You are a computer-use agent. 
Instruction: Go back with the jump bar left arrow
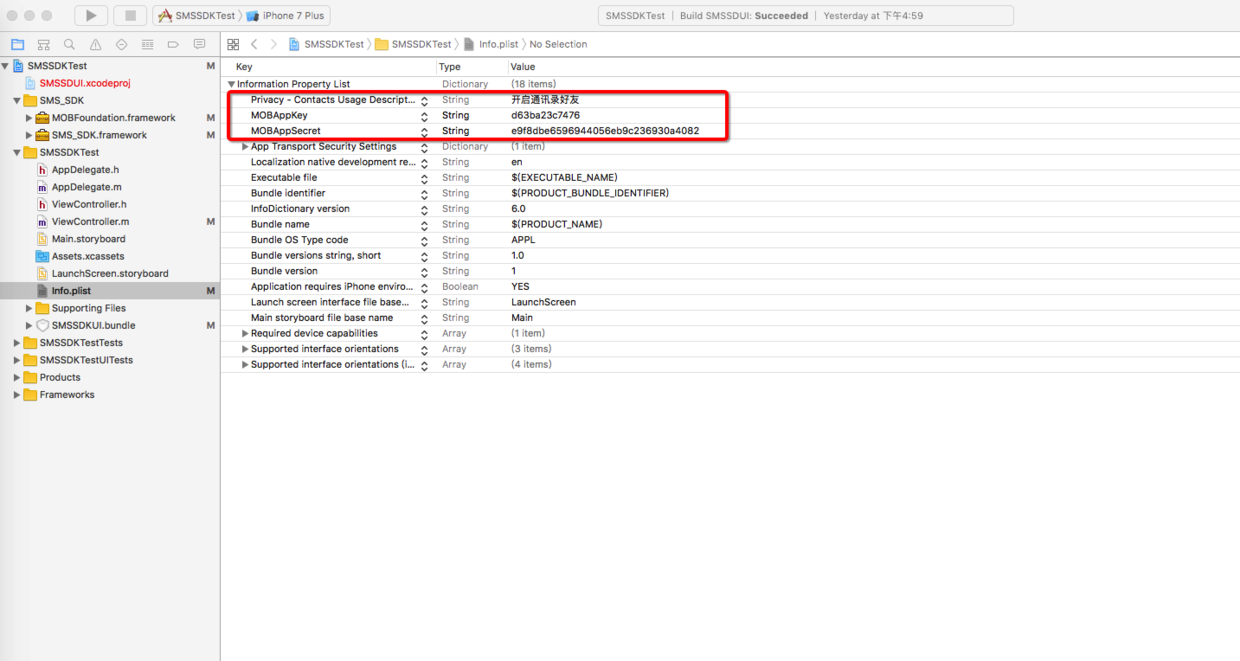click(254, 44)
